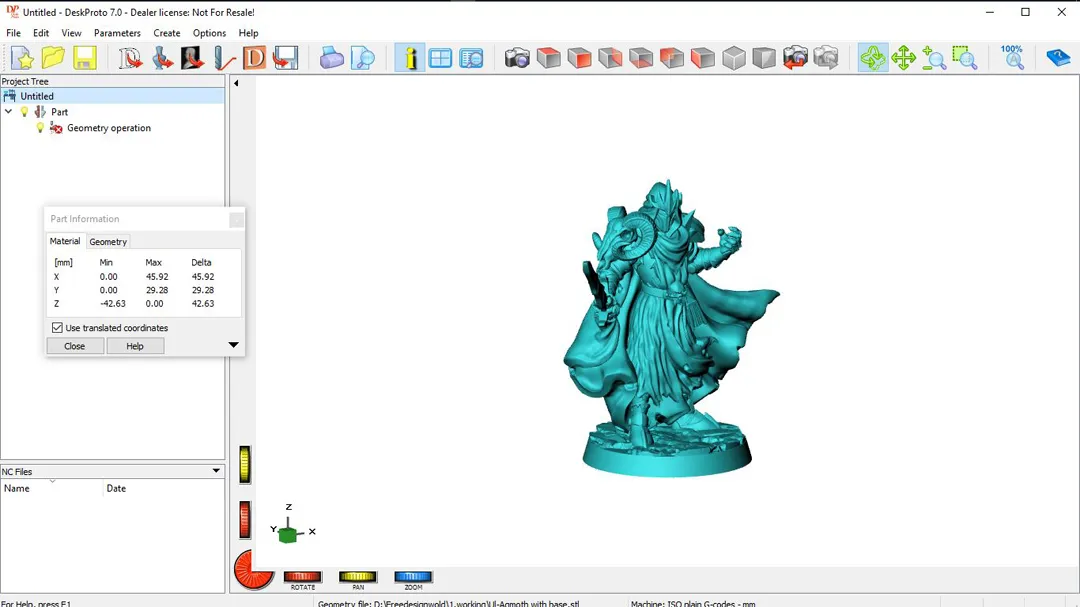
Task: Select the Rotate view tool
Action: coord(873,57)
